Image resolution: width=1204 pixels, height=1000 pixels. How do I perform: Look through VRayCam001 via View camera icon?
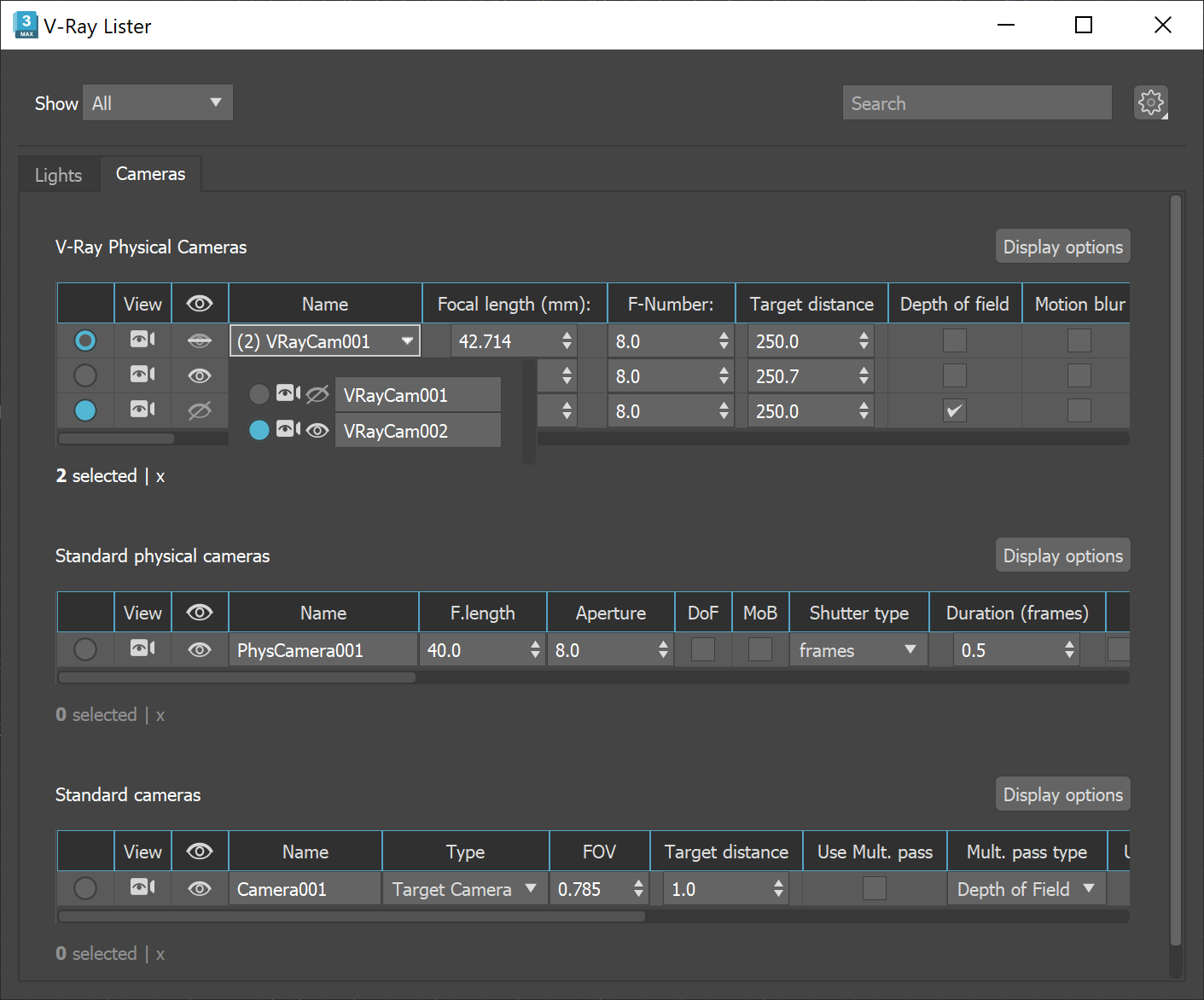[x=288, y=393]
